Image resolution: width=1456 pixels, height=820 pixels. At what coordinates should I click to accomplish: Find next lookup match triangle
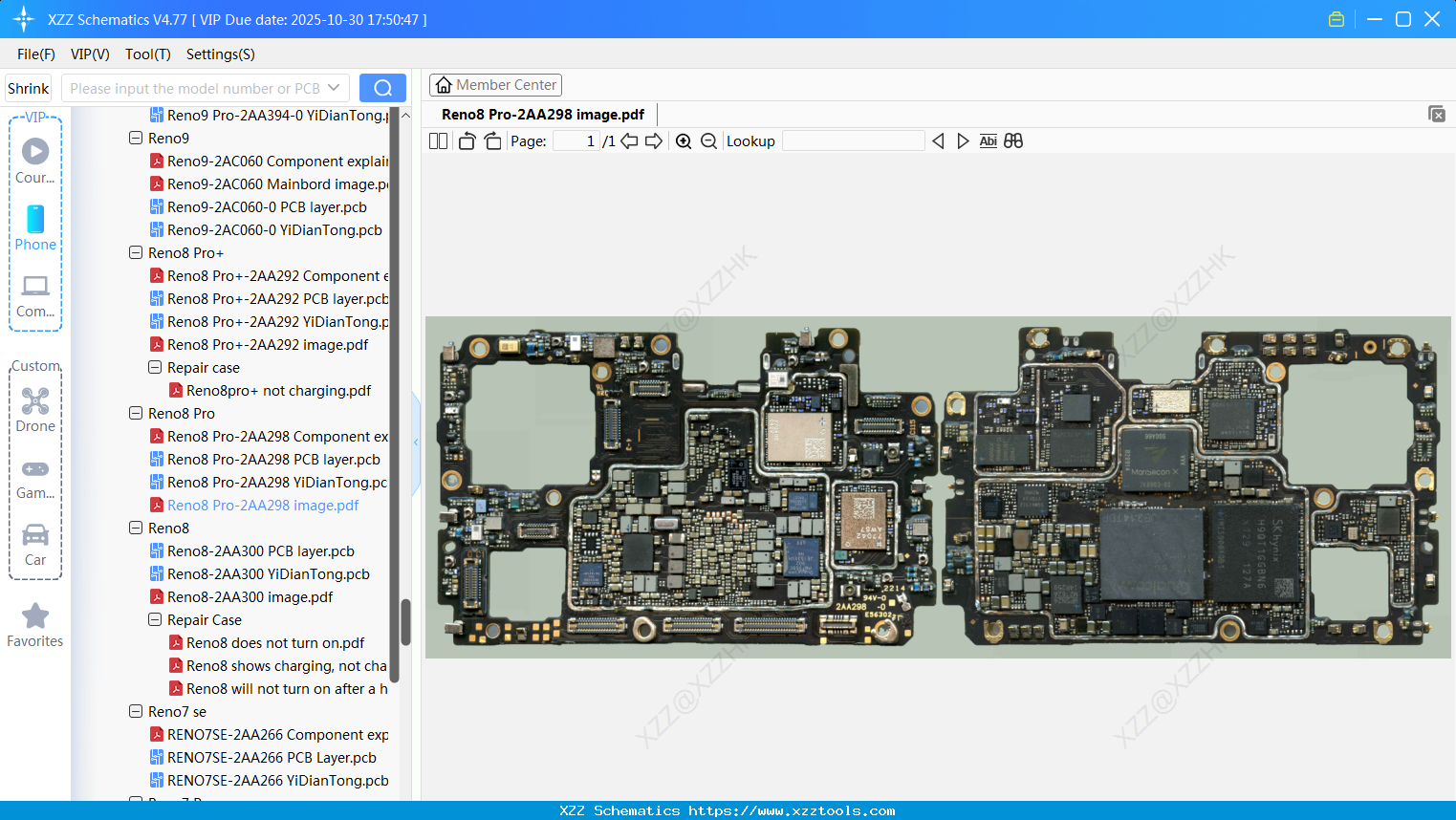(x=963, y=141)
